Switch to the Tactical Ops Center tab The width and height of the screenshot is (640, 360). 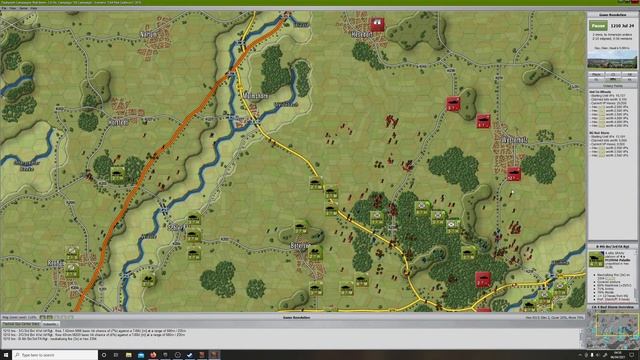coord(21,324)
